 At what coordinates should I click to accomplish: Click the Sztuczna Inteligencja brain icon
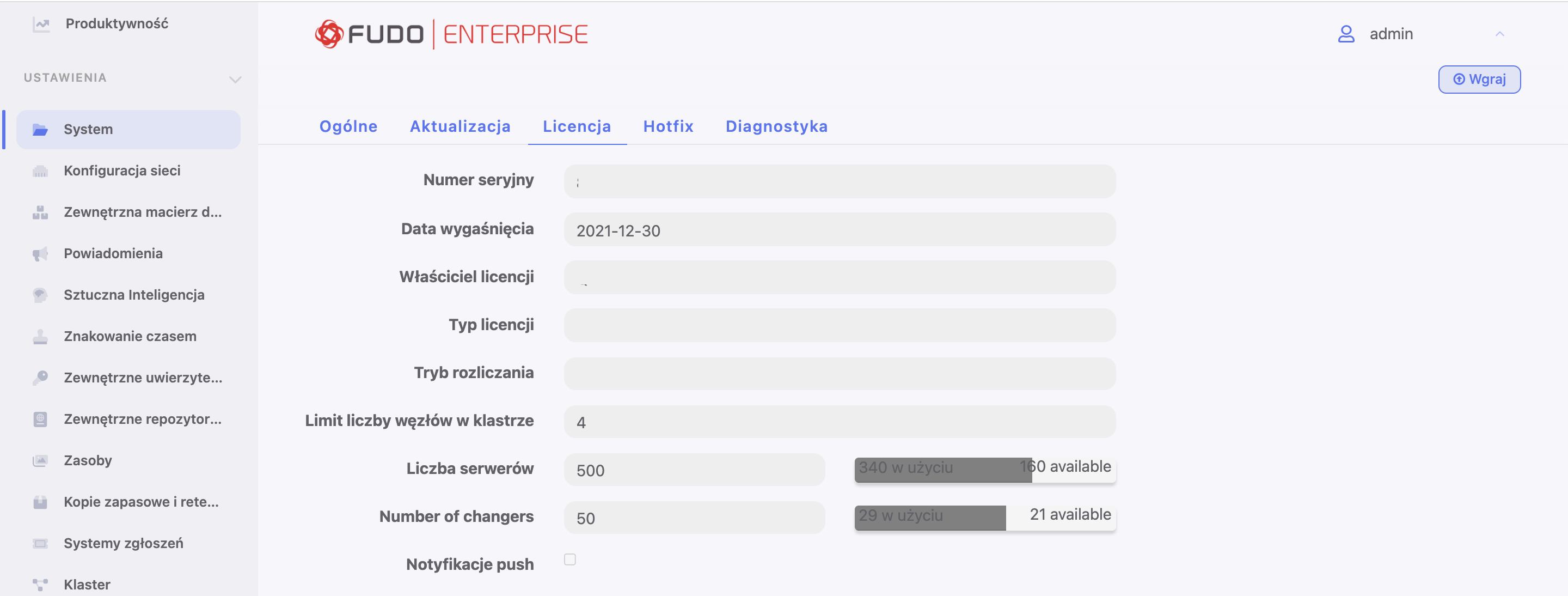click(x=40, y=295)
